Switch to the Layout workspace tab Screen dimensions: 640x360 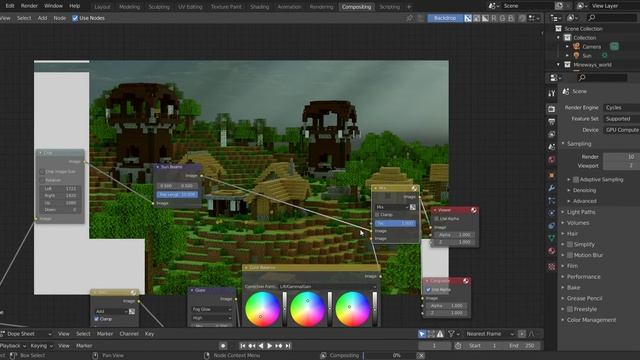[x=102, y=7]
